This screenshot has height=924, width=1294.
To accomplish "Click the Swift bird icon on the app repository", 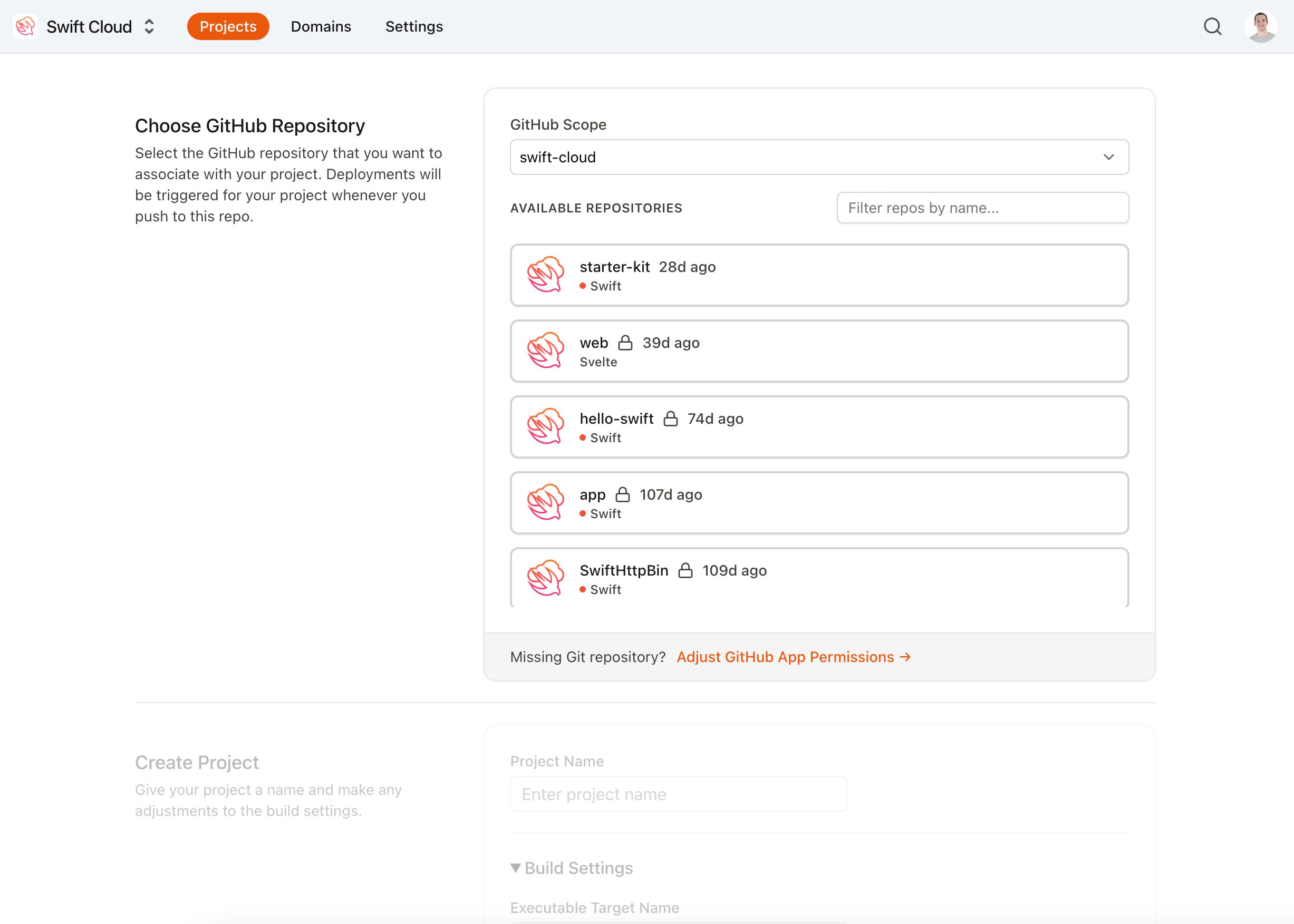I will pyautogui.click(x=545, y=503).
